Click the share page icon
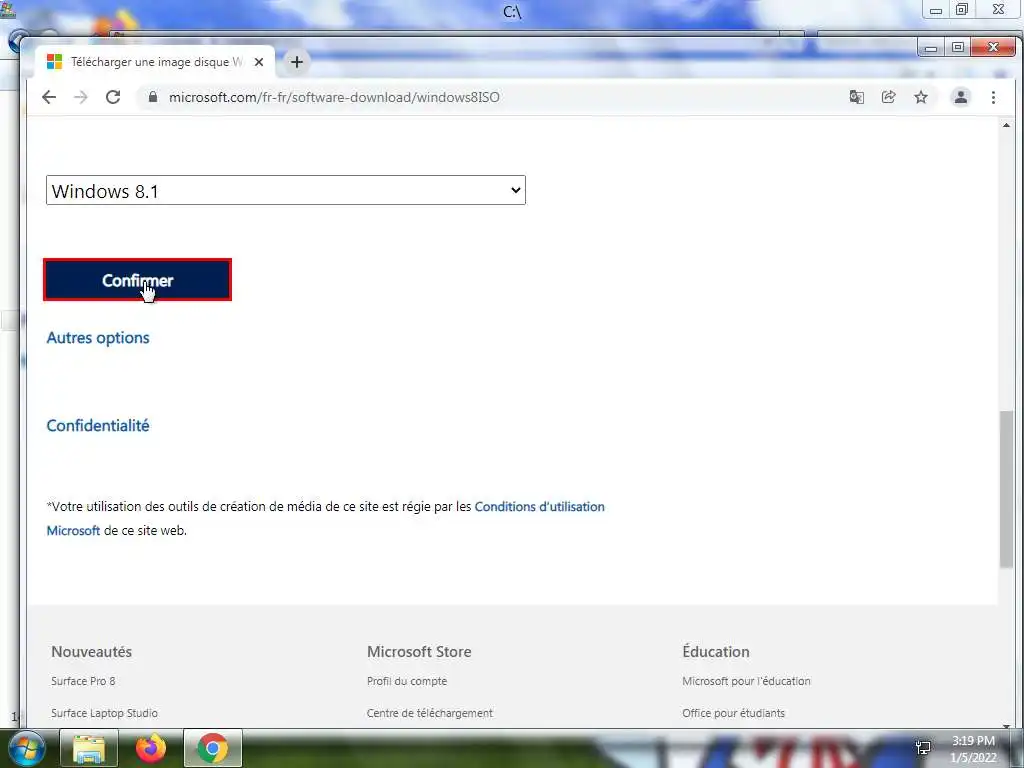This screenshot has height=768, width=1024. click(x=888, y=97)
